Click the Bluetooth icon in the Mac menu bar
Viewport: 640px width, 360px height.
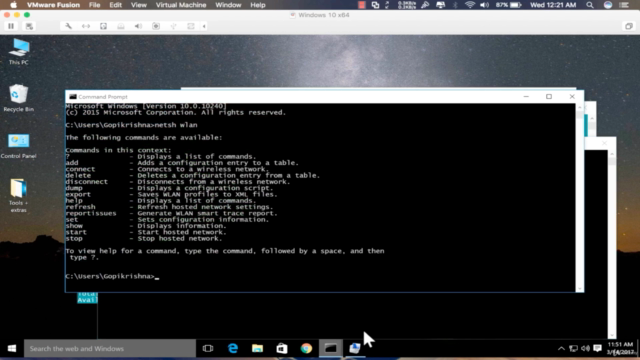455,5
